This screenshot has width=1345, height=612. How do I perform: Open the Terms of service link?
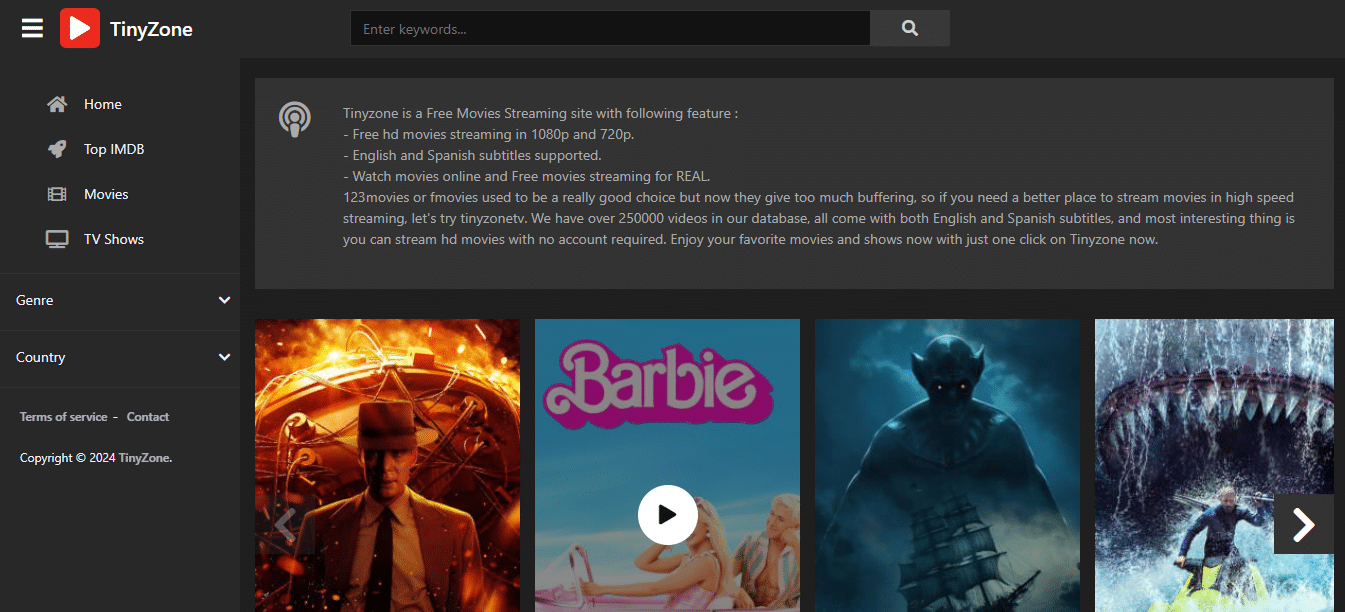coord(63,416)
